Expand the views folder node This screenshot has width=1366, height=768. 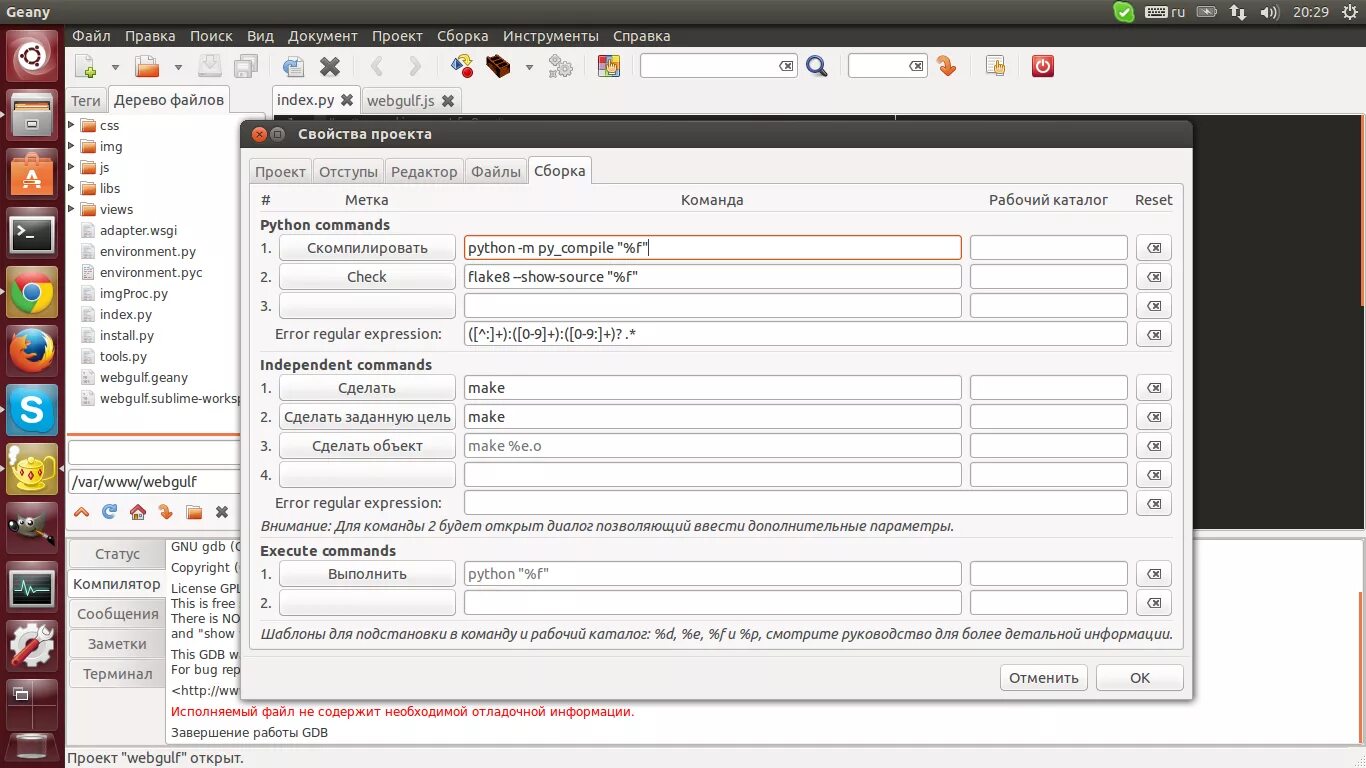(71, 209)
